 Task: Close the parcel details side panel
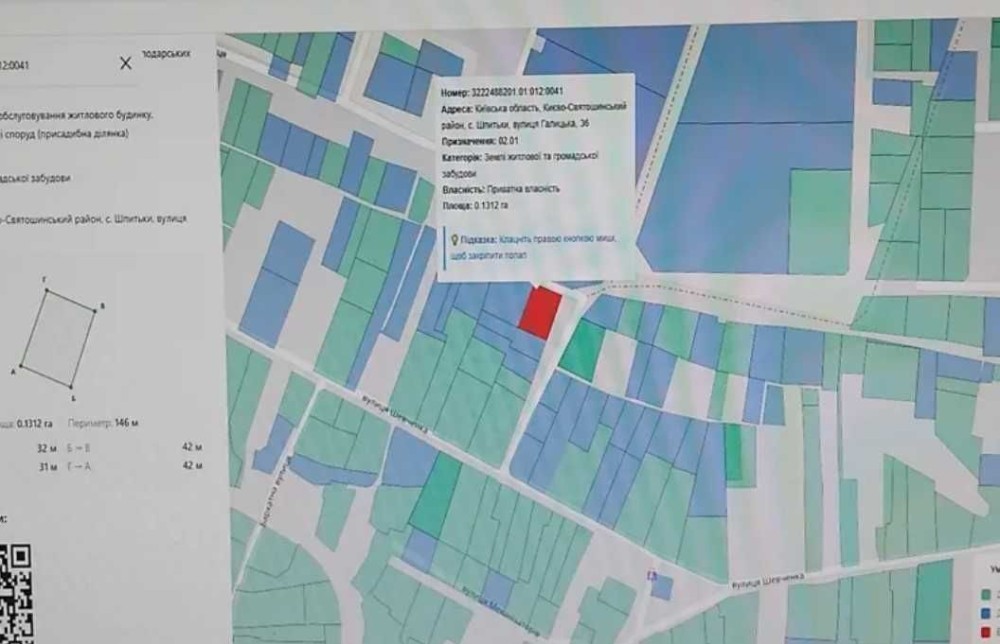click(126, 63)
